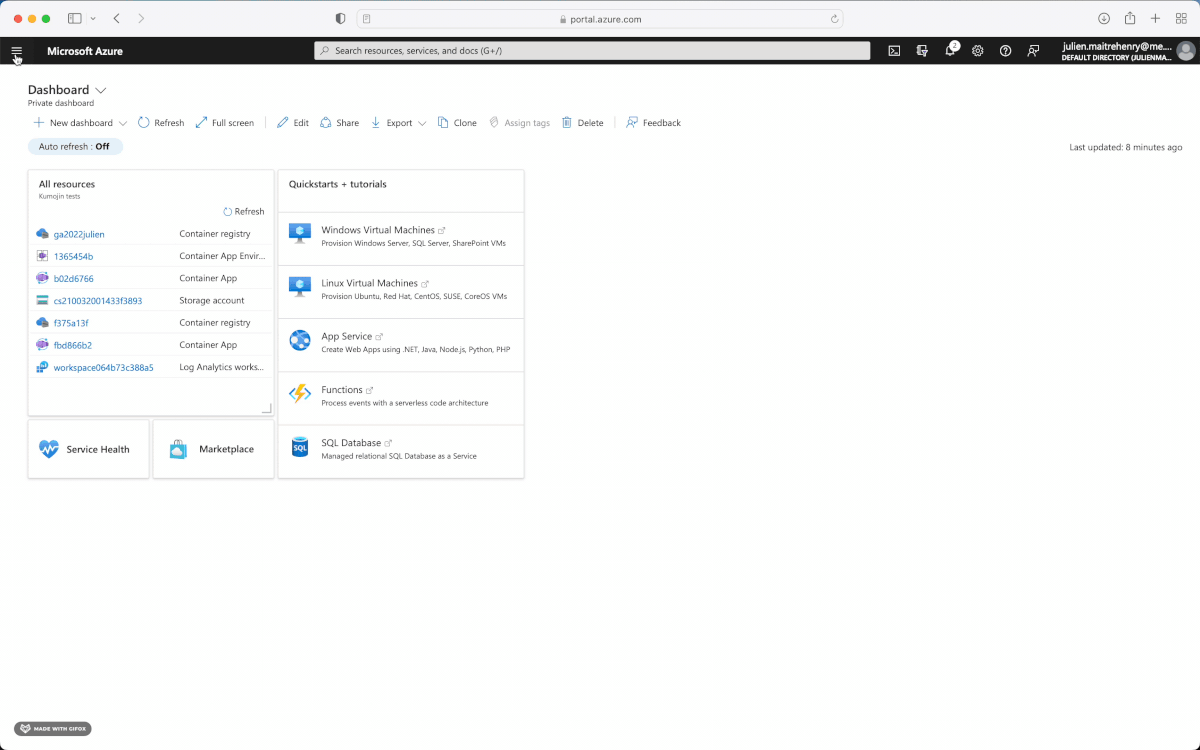Open the Service Health tile

[x=88, y=449]
